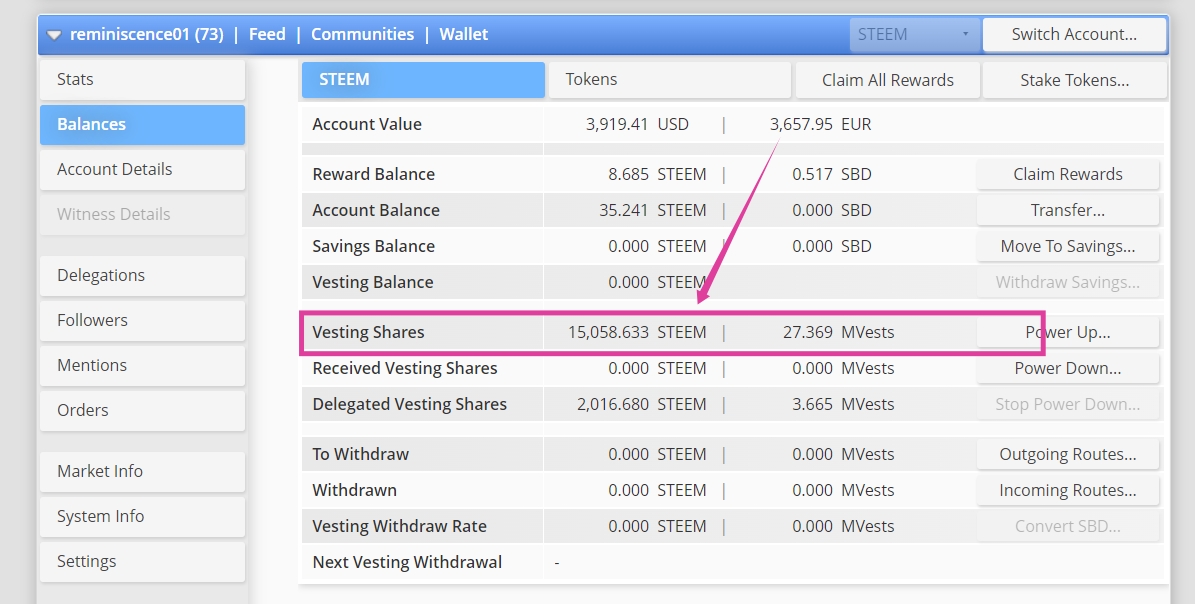Select the Stats sidebar item
The width and height of the screenshot is (1195, 604).
click(143, 79)
